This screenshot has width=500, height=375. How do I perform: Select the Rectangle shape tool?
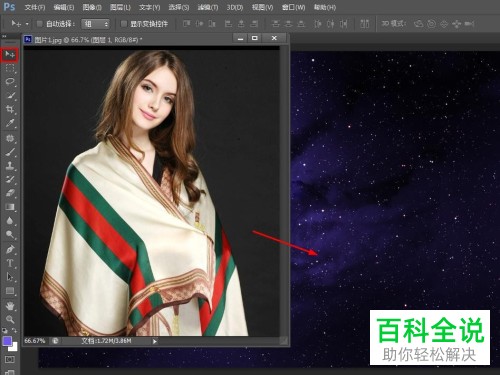pyautogui.click(x=10, y=291)
